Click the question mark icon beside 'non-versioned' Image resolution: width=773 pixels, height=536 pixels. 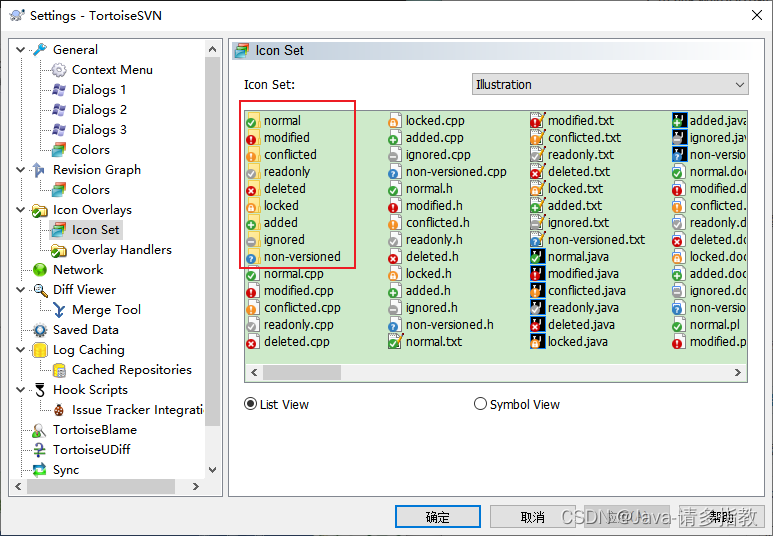tap(251, 258)
